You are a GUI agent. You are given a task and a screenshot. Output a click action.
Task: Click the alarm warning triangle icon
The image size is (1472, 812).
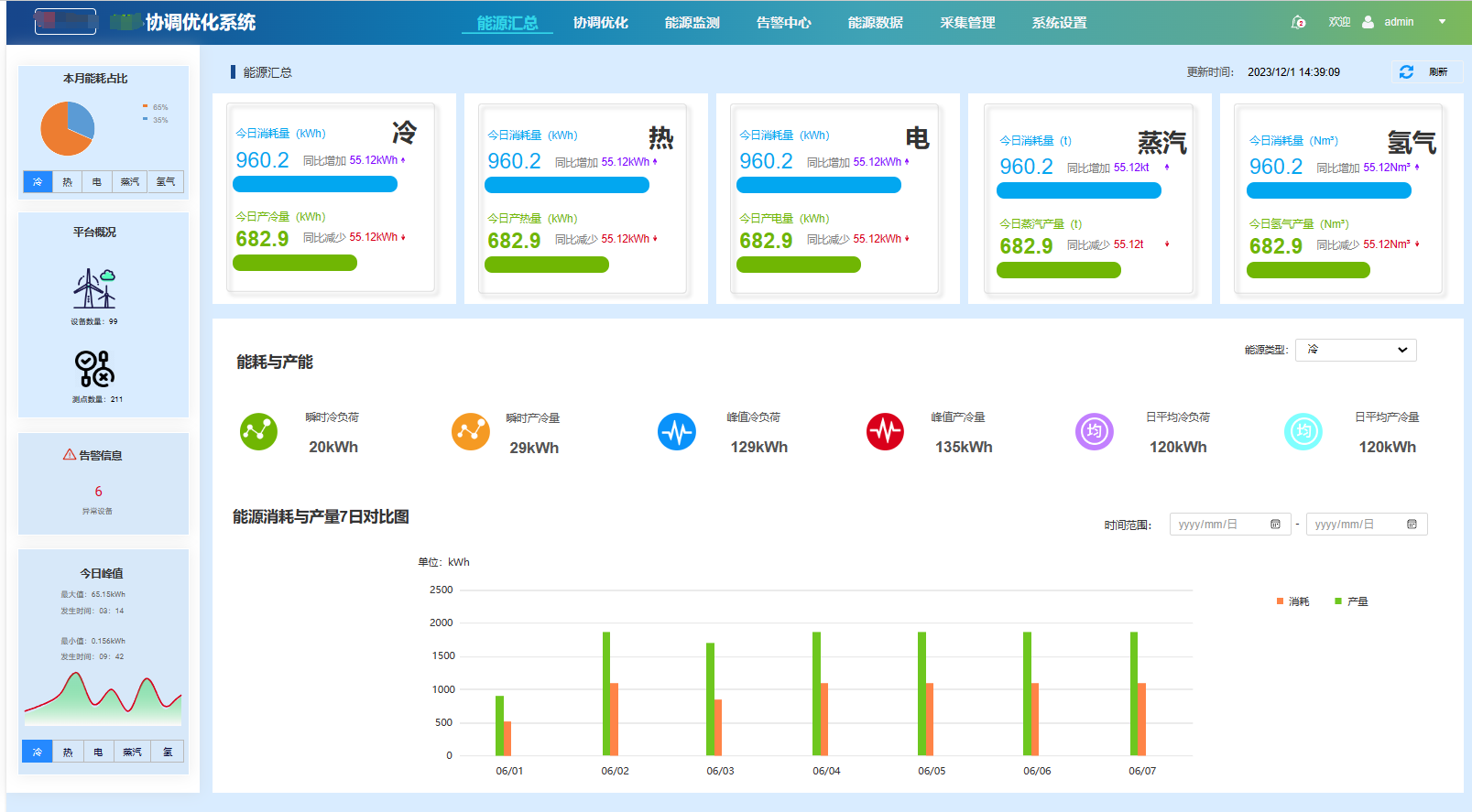coord(70,455)
